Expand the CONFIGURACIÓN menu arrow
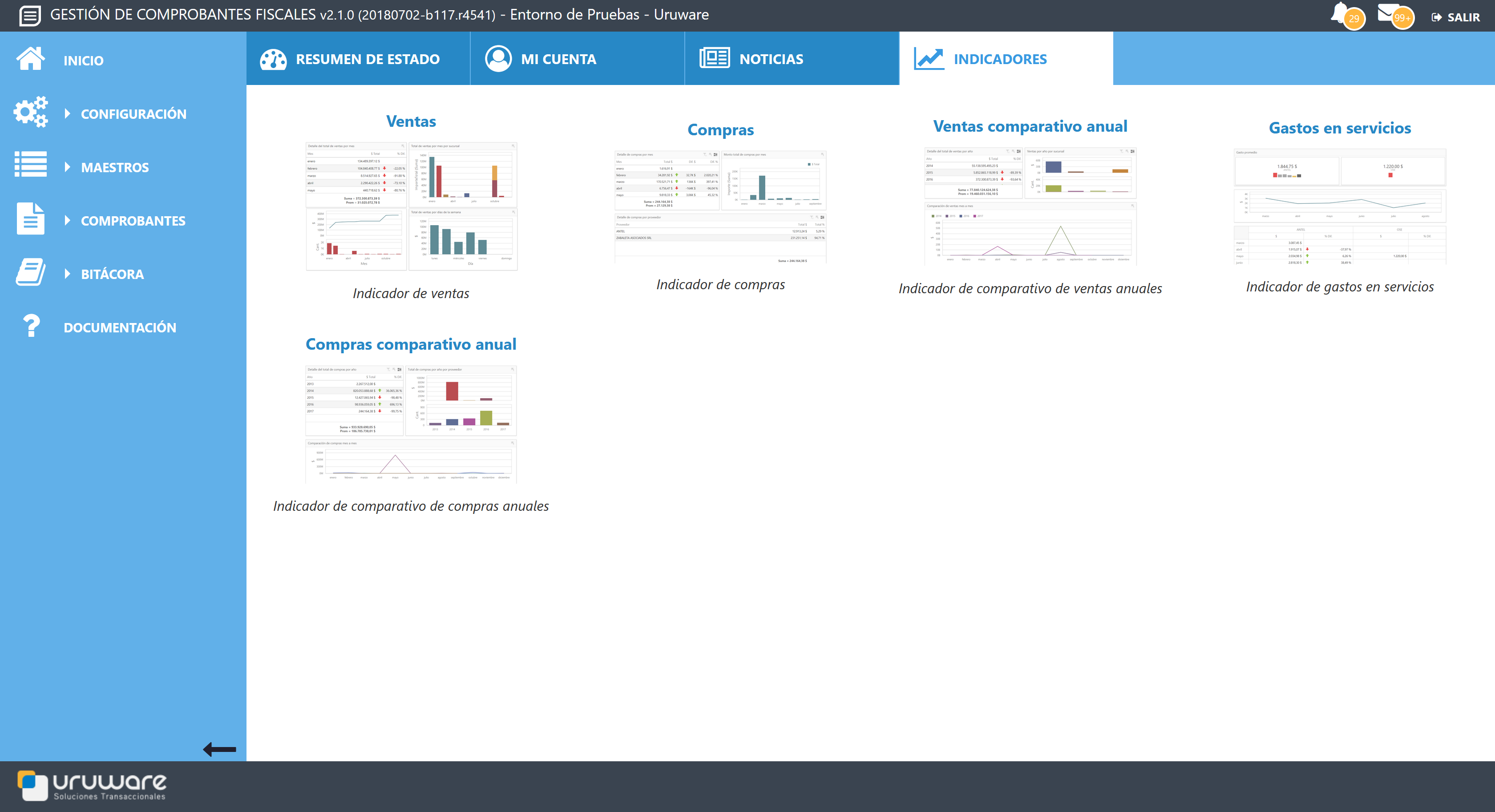This screenshot has width=1495, height=812. pyautogui.click(x=67, y=114)
